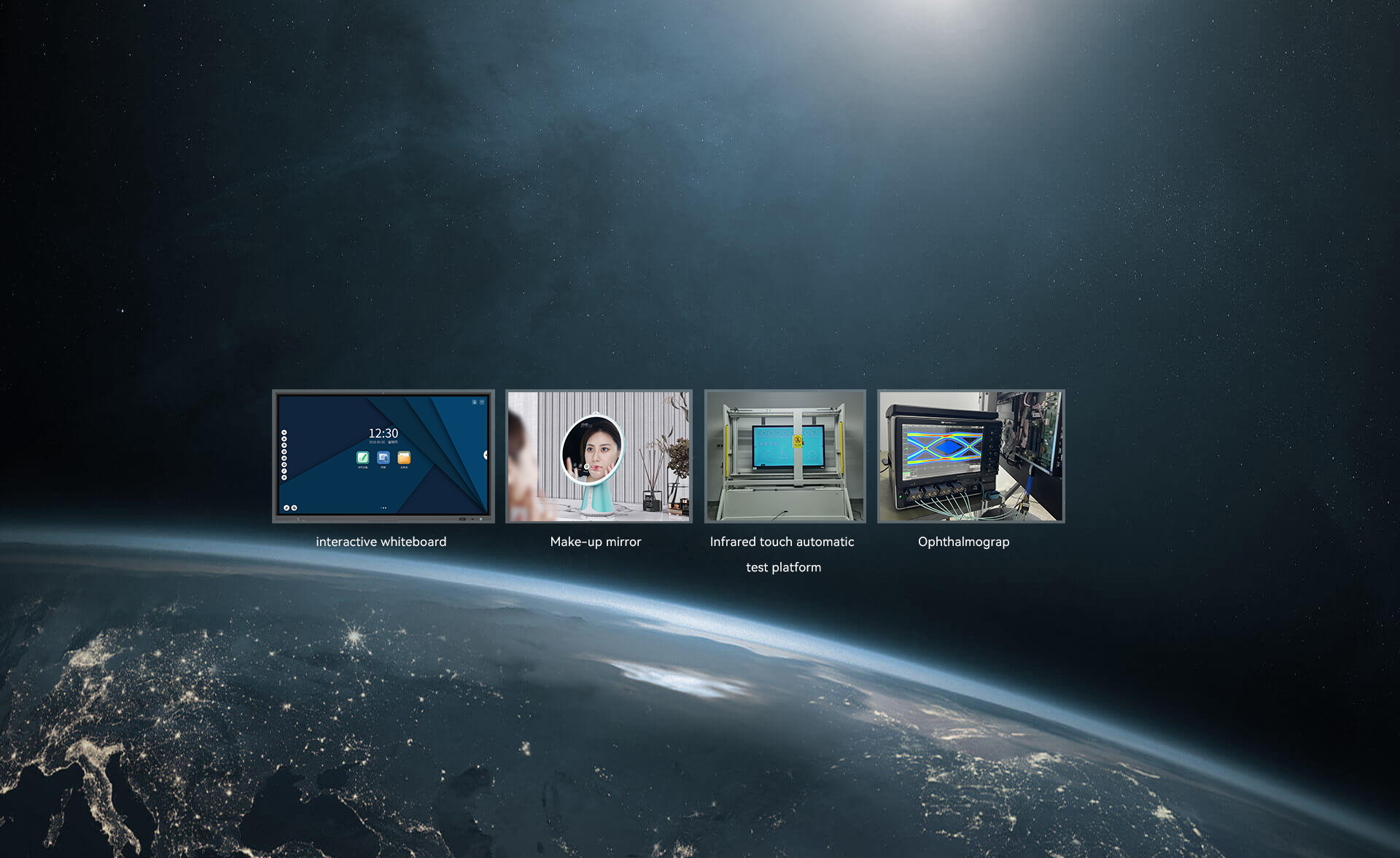Viewport: 1400px width, 858px height.
Task: Click the blue screen app icon on whiteboard
Action: click(x=383, y=457)
